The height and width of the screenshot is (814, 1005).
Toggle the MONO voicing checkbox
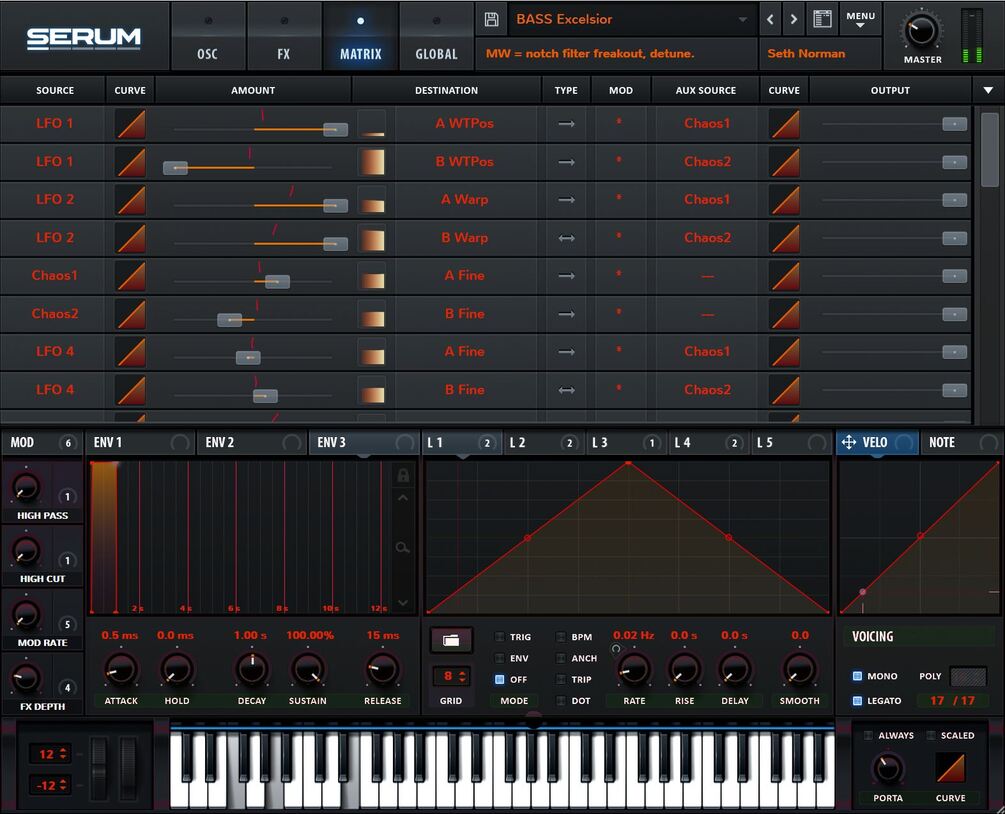click(x=857, y=676)
